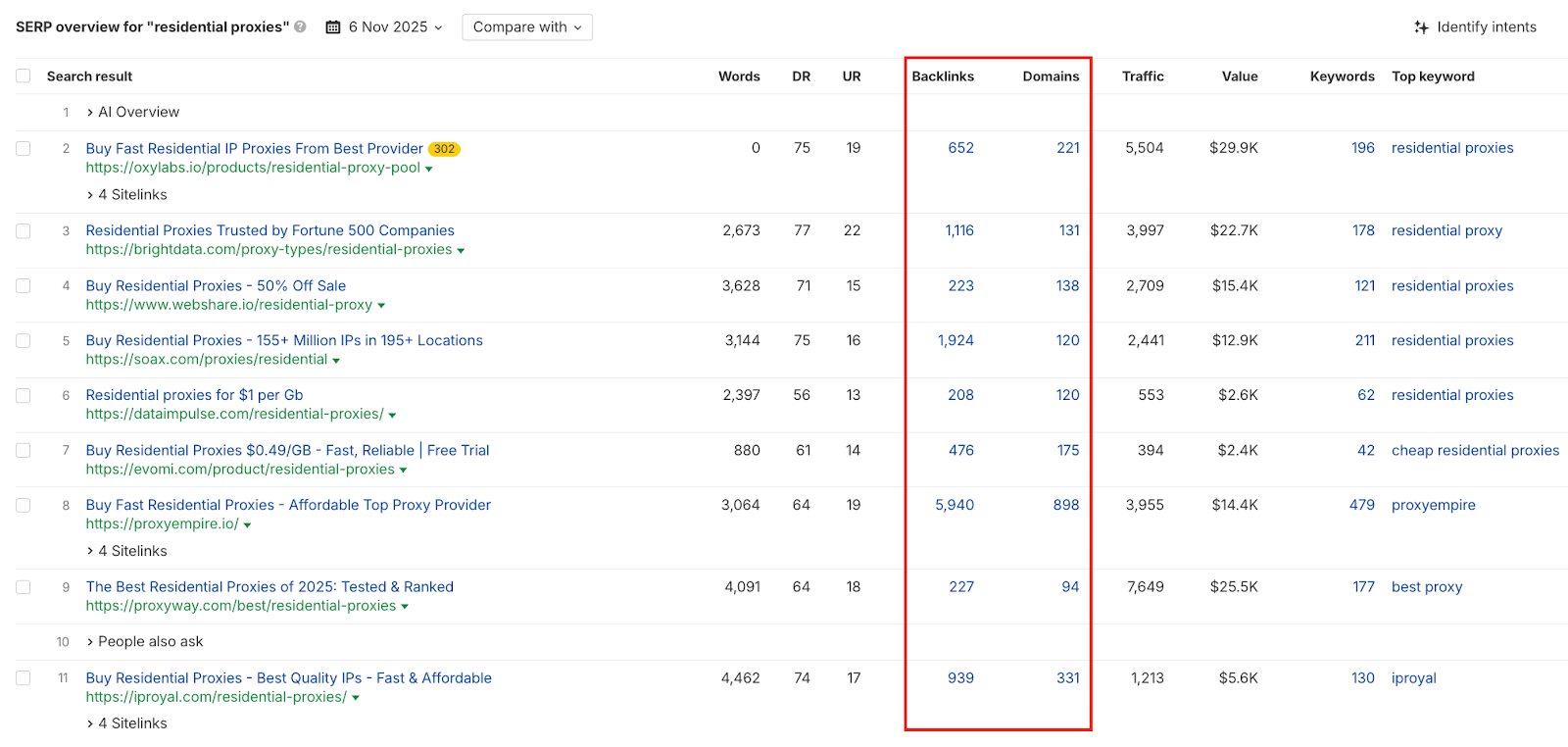This screenshot has width=1568, height=747.
Task: Click value $29.9K for oxylabs
Action: [1234, 148]
